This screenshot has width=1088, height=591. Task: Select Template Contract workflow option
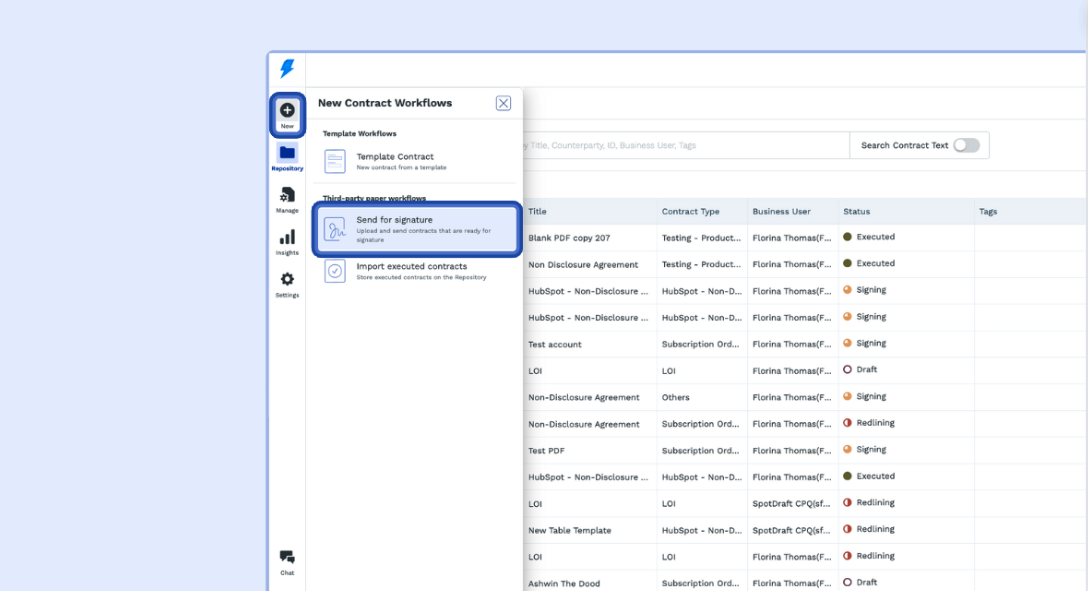coord(417,162)
